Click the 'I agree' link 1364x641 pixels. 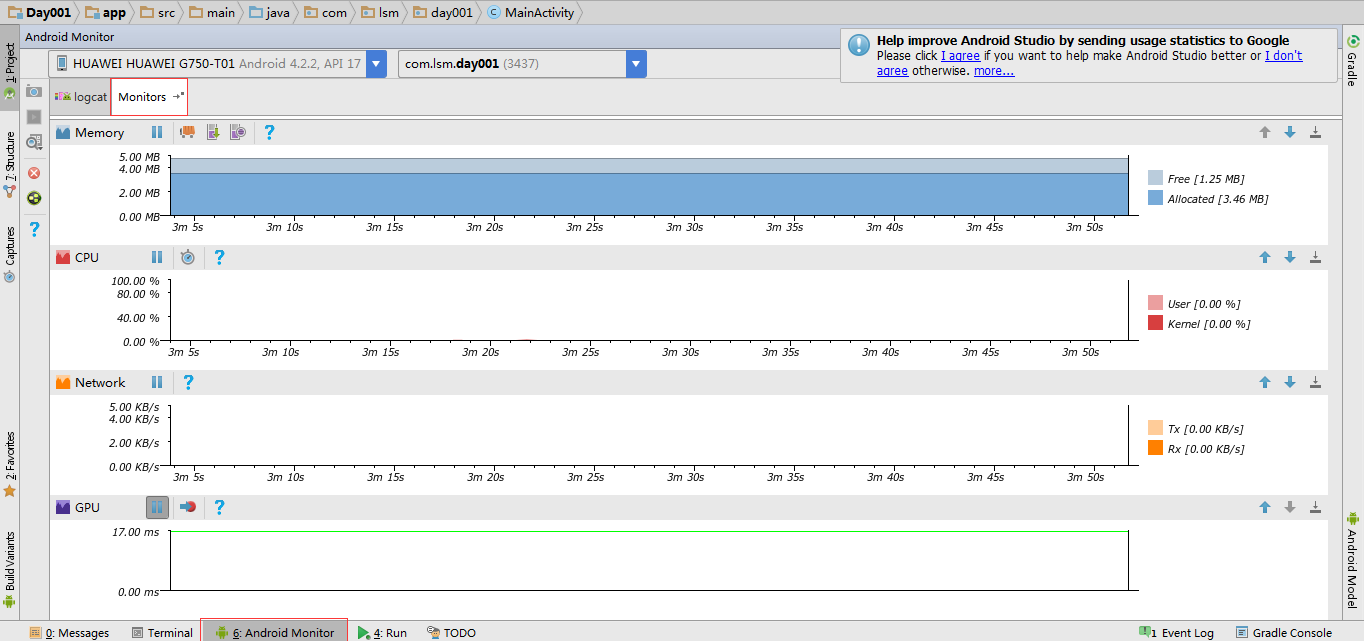(x=960, y=56)
